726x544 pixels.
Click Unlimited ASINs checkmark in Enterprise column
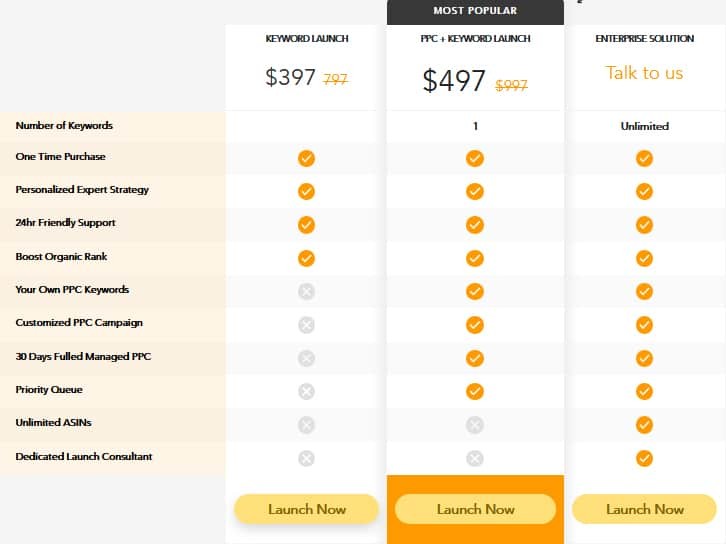pos(644,425)
